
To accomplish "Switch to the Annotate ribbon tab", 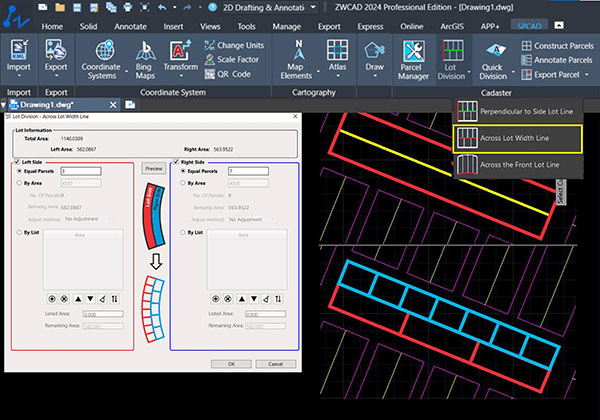I will click(x=130, y=26).
